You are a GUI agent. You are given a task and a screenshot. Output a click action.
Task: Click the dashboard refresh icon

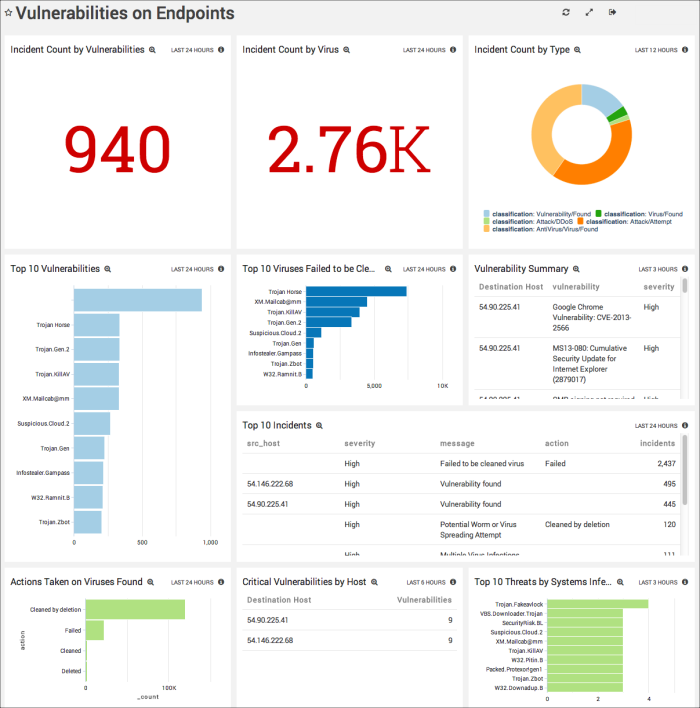(566, 13)
